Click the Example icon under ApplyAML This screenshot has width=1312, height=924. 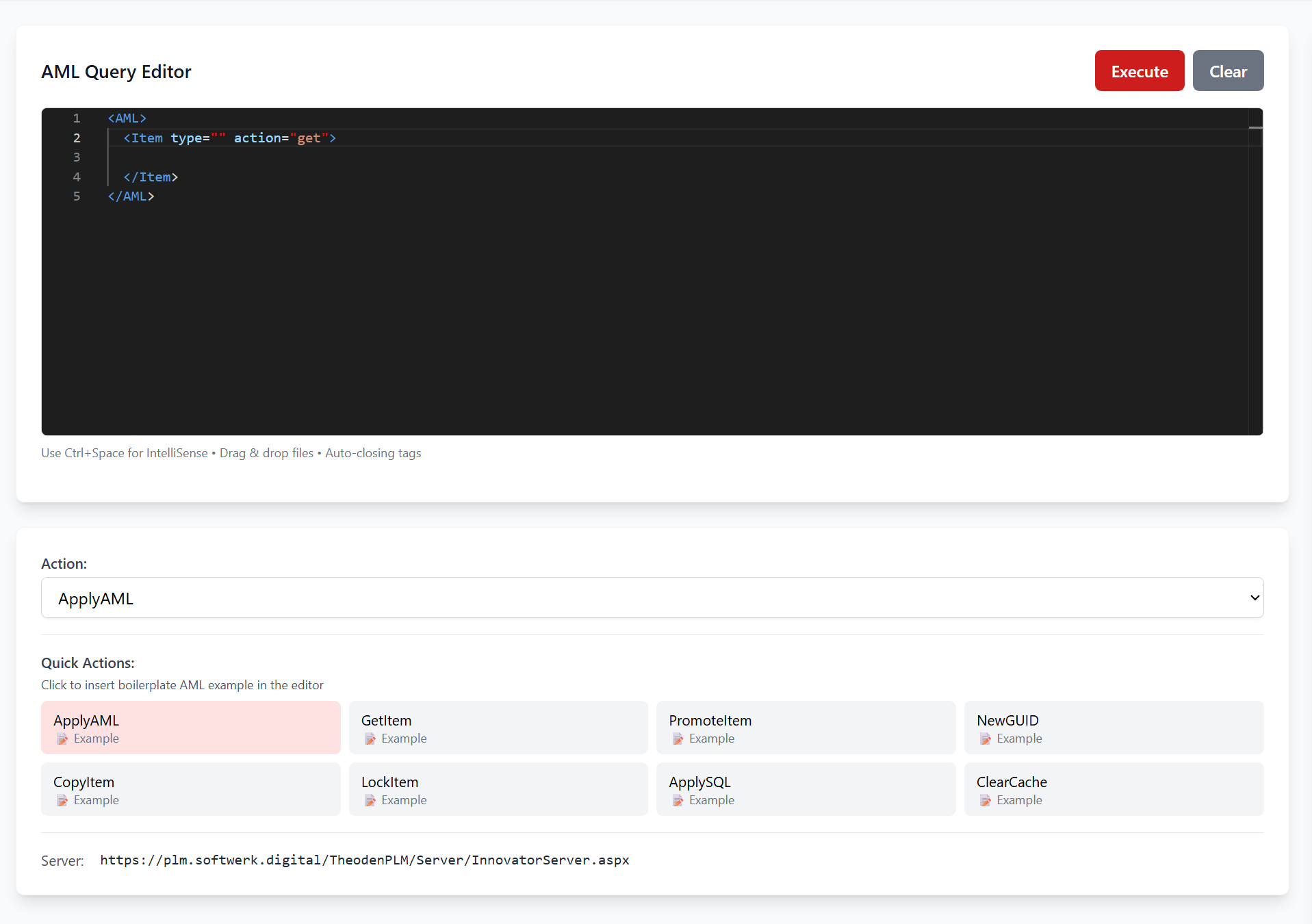pyautogui.click(x=62, y=739)
